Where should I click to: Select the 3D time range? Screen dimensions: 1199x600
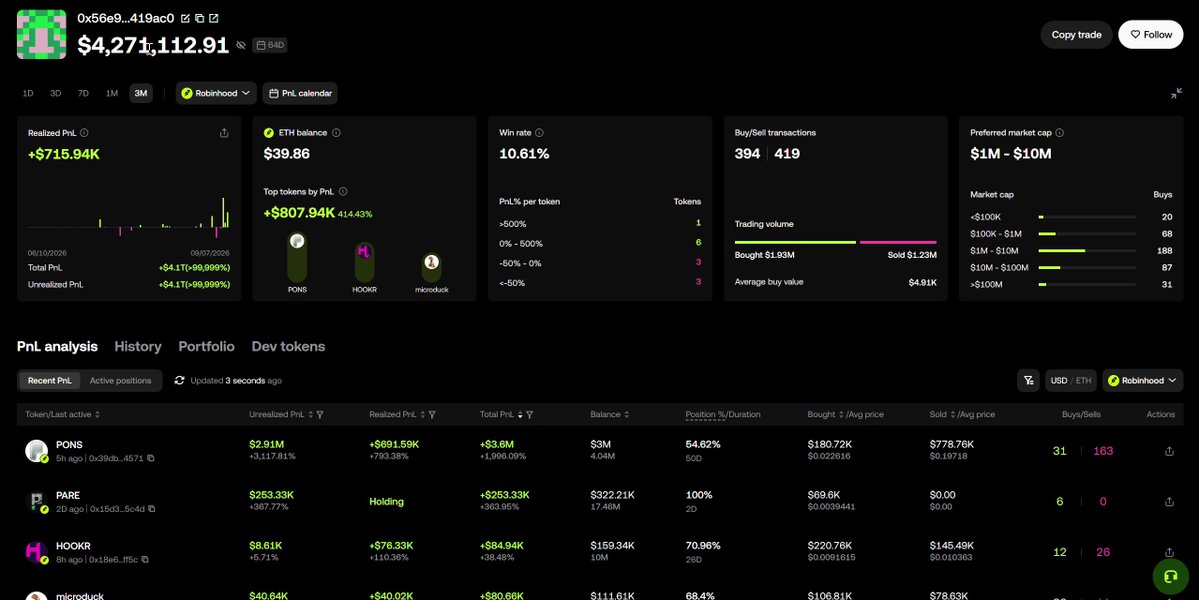(56, 93)
